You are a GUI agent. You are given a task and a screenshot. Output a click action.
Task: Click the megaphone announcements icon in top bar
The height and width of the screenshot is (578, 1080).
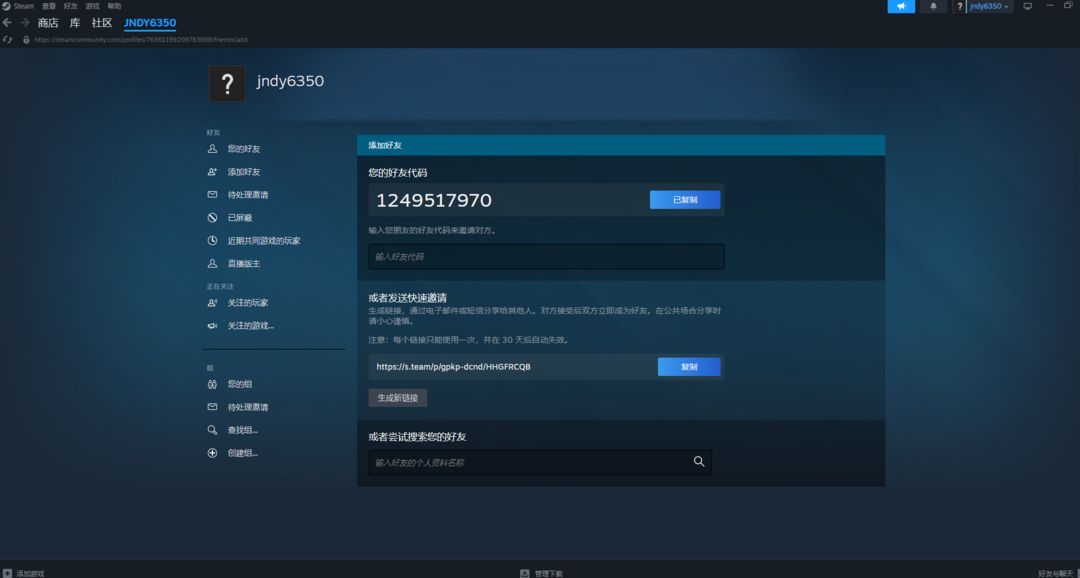point(901,6)
